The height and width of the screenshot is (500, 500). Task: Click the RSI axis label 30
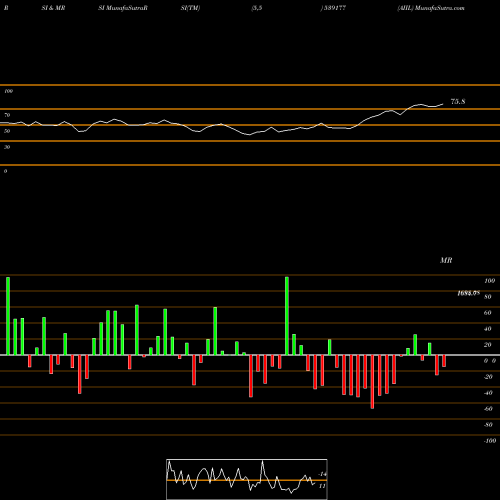(7, 147)
